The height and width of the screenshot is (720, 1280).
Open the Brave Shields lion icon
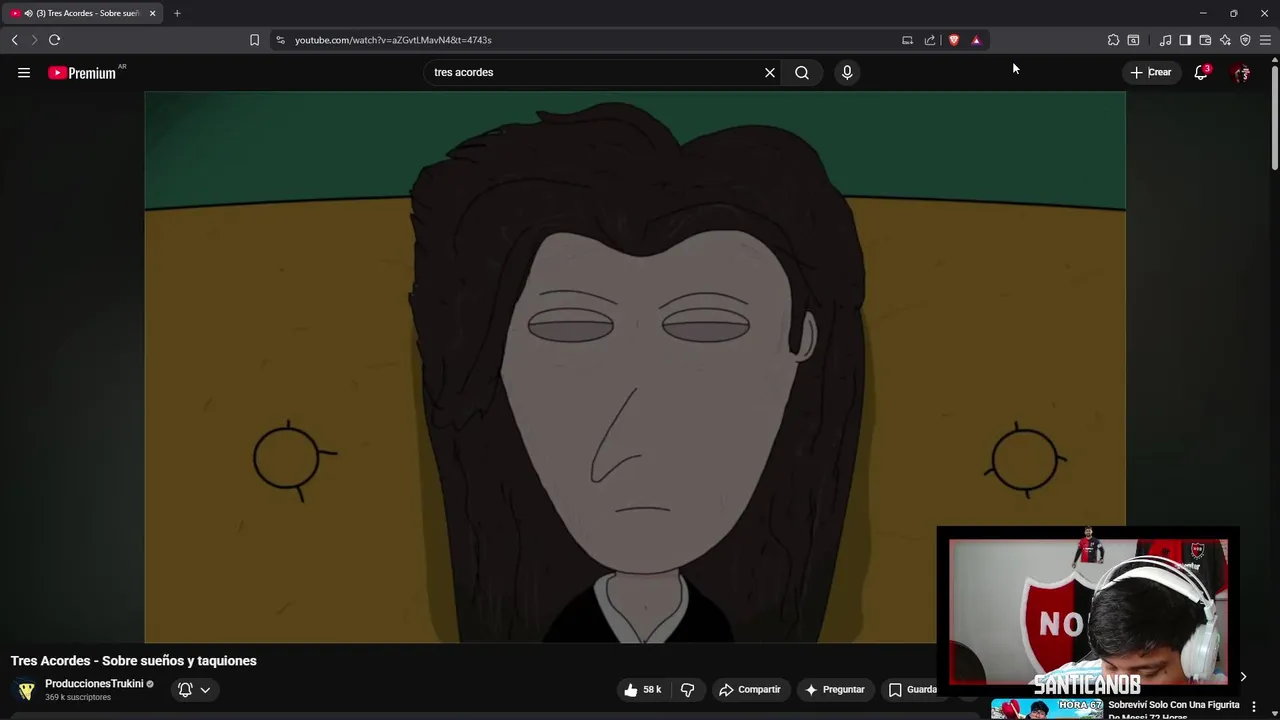(x=954, y=40)
